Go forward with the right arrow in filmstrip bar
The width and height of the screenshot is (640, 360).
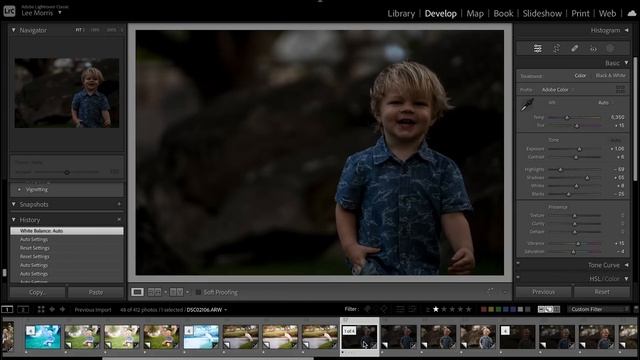coord(62,309)
